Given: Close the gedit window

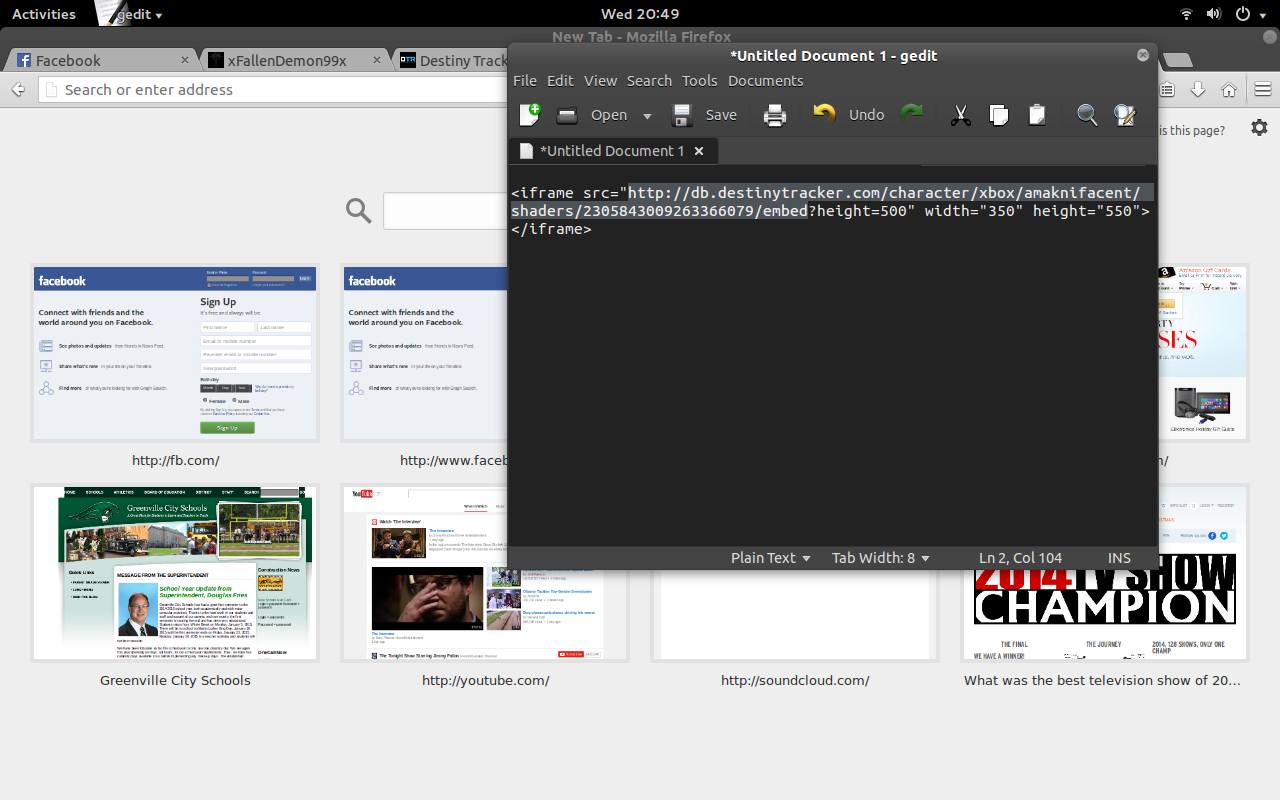Looking at the screenshot, I should pos(1142,56).
